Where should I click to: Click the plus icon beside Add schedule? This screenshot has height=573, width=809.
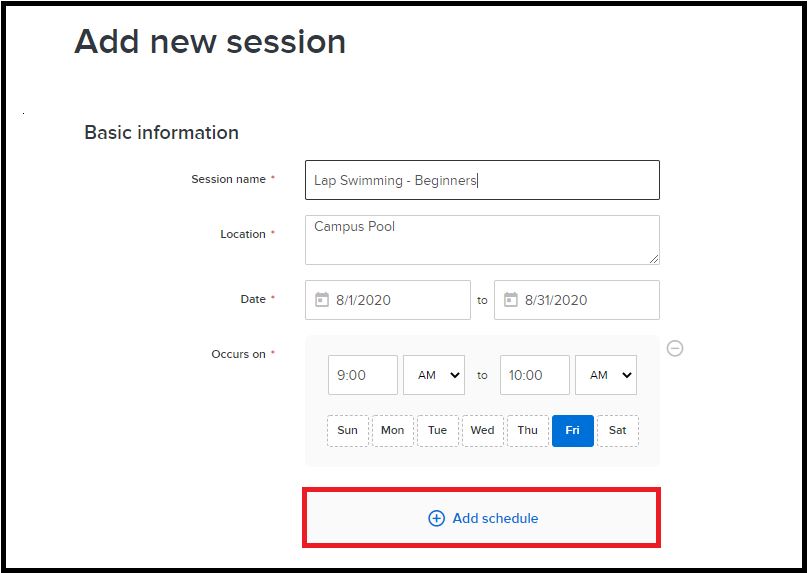tap(436, 518)
